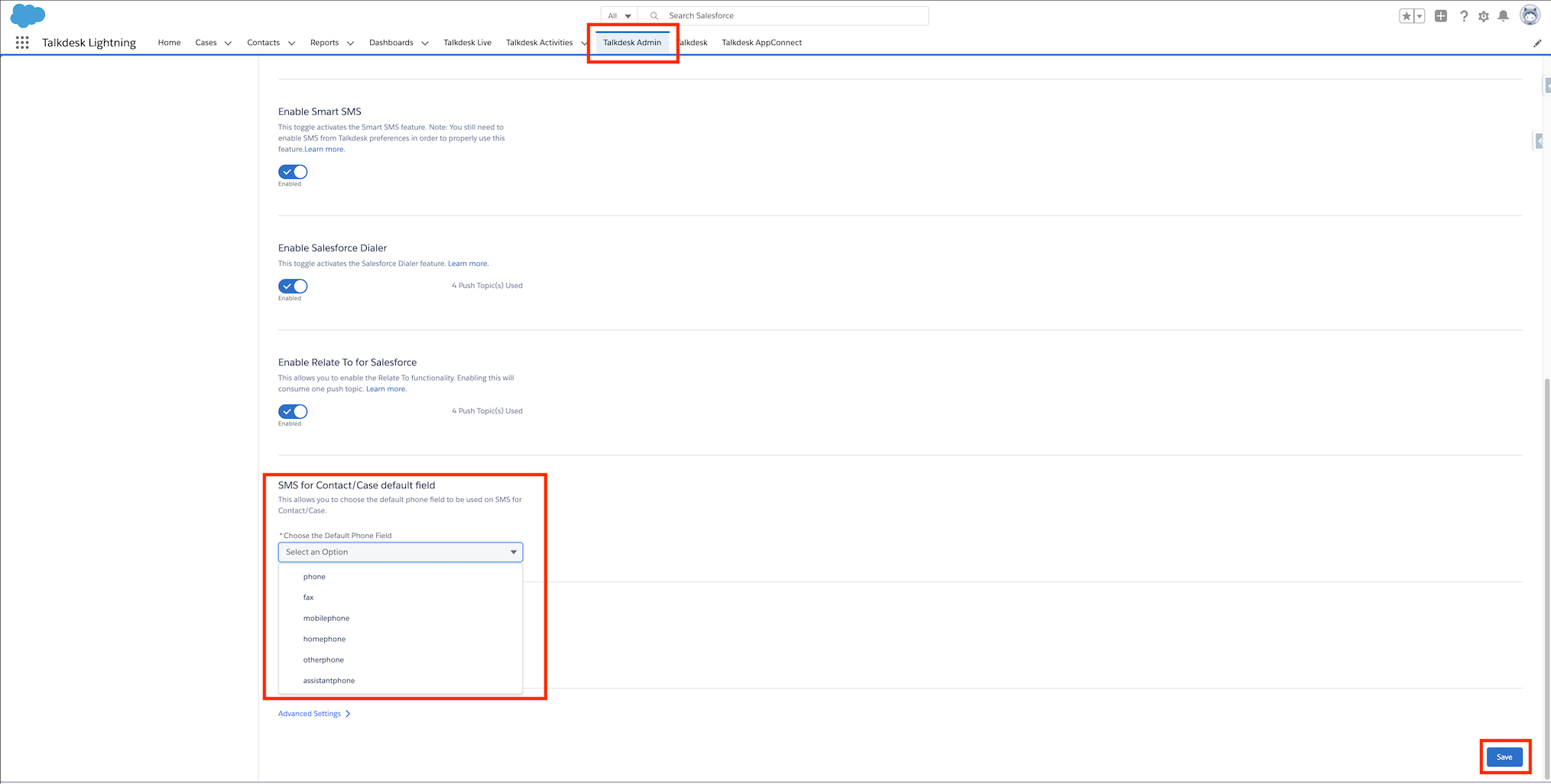
Task: Expand the Contacts tab chevron
Action: tap(291, 44)
